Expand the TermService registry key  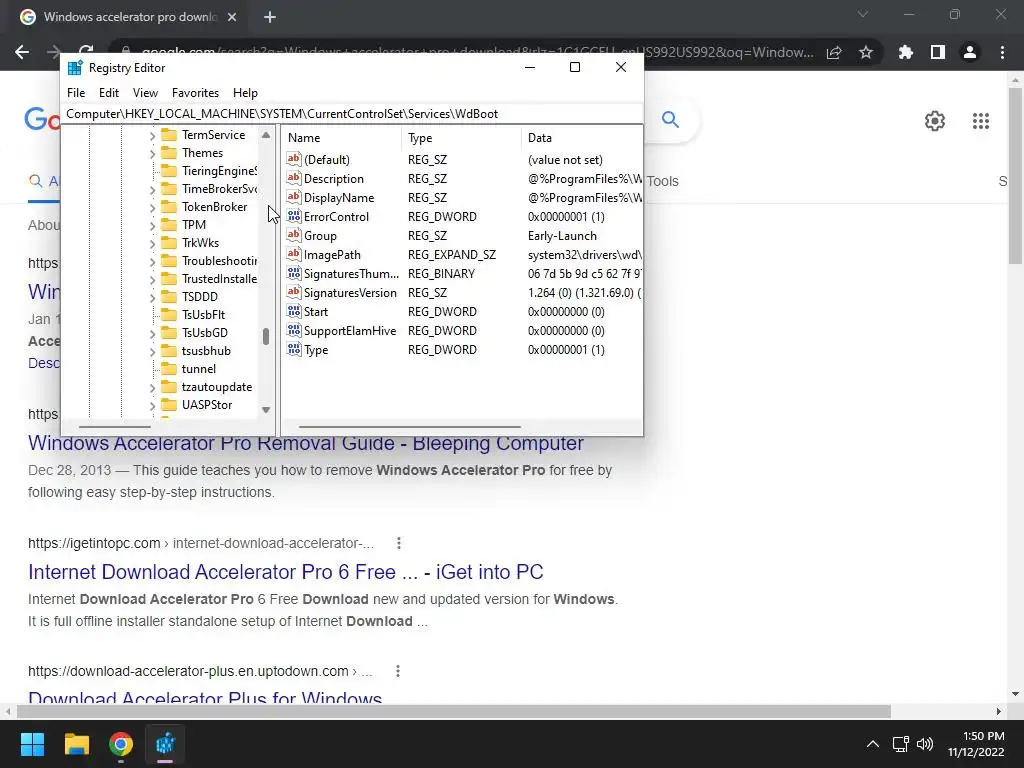(152, 136)
